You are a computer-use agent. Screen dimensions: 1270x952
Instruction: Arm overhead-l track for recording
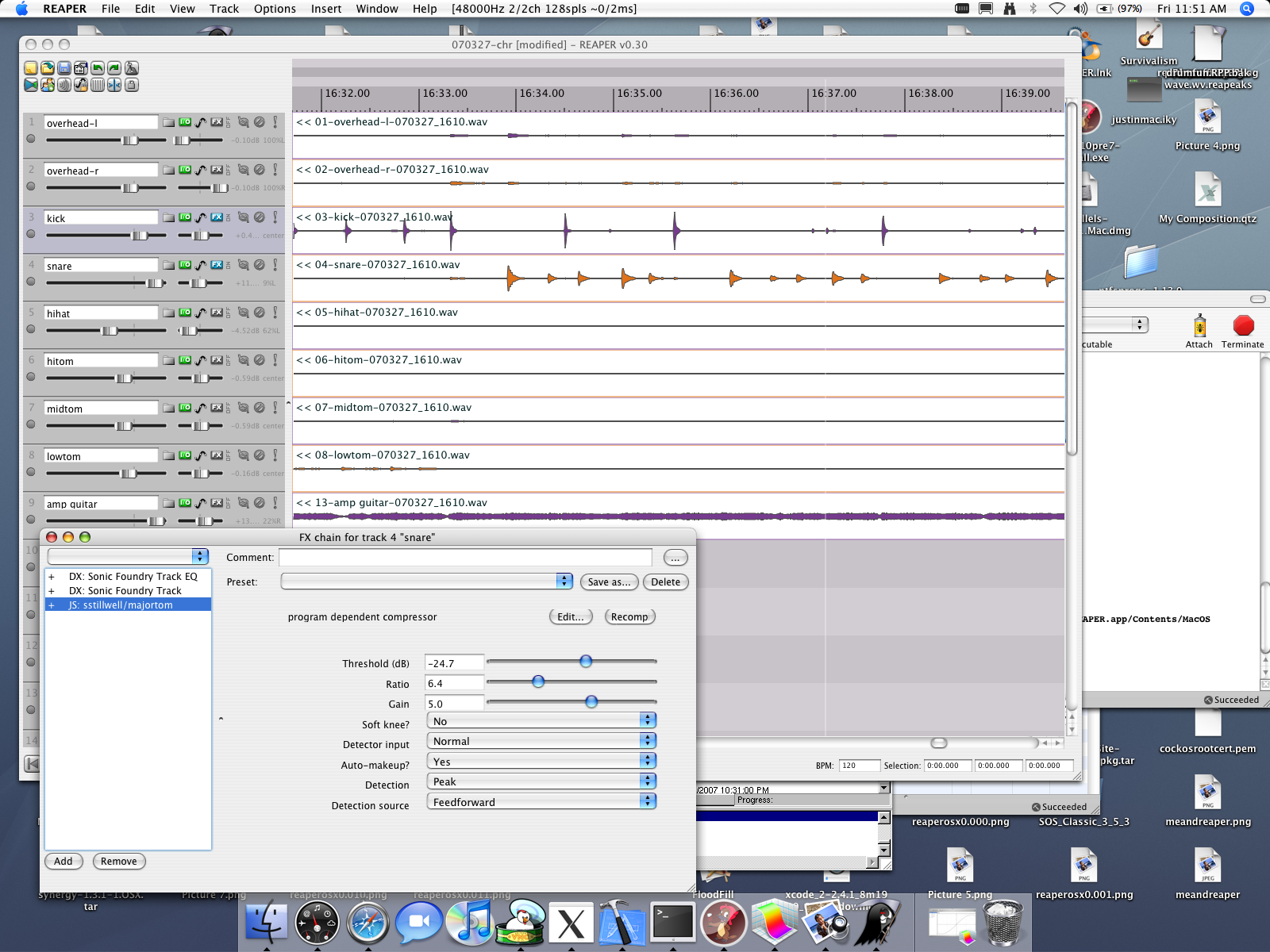pos(31,139)
